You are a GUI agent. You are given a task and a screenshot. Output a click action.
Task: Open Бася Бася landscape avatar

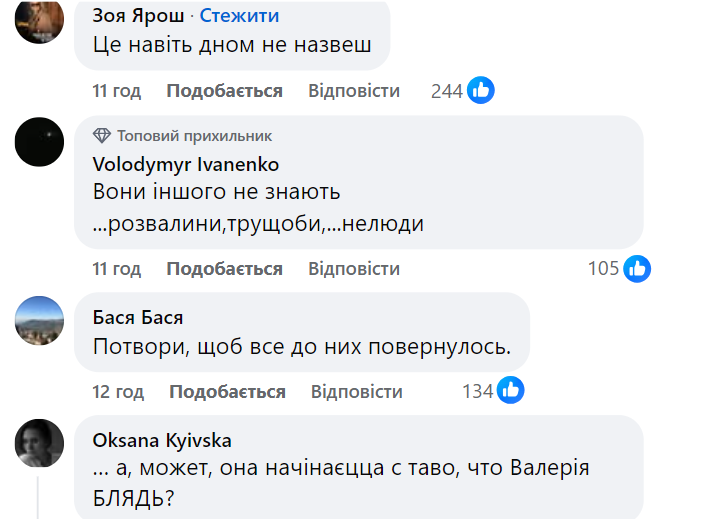(39, 320)
